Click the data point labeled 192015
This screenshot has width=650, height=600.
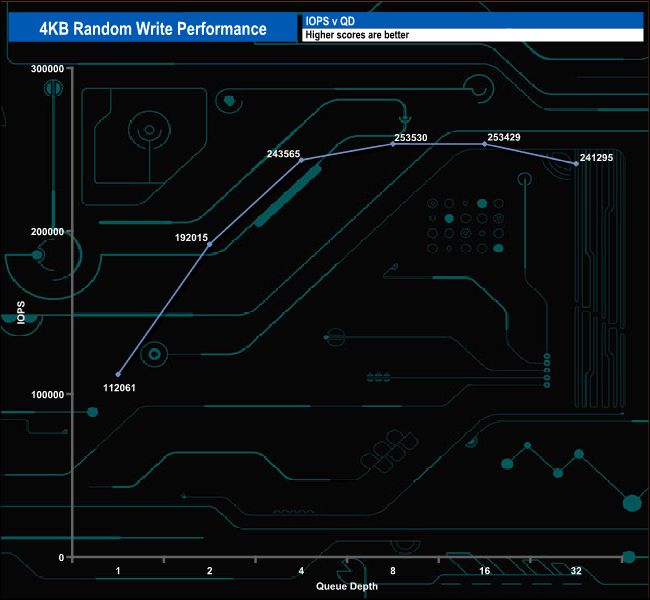pos(210,244)
